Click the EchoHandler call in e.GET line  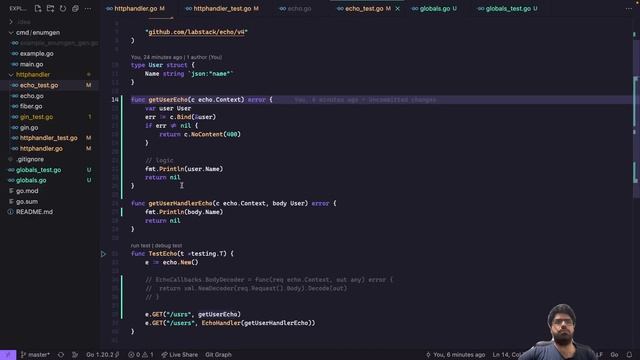coord(221,323)
